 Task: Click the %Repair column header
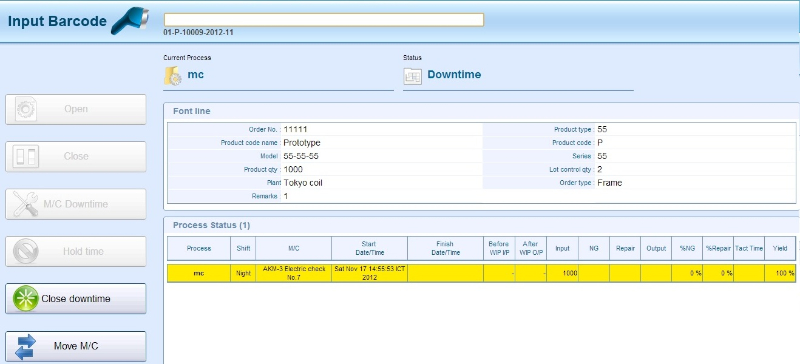(718, 249)
